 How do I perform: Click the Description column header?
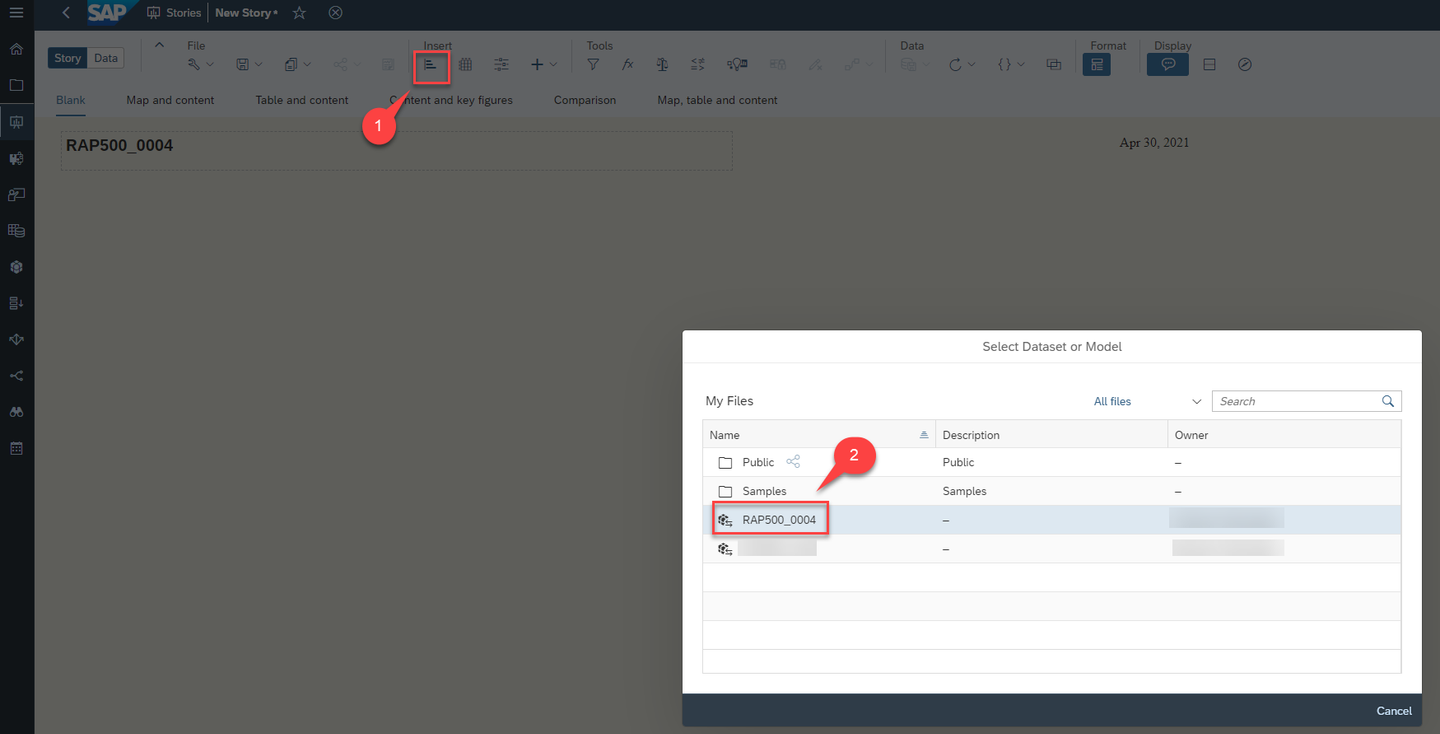tap(1051, 435)
